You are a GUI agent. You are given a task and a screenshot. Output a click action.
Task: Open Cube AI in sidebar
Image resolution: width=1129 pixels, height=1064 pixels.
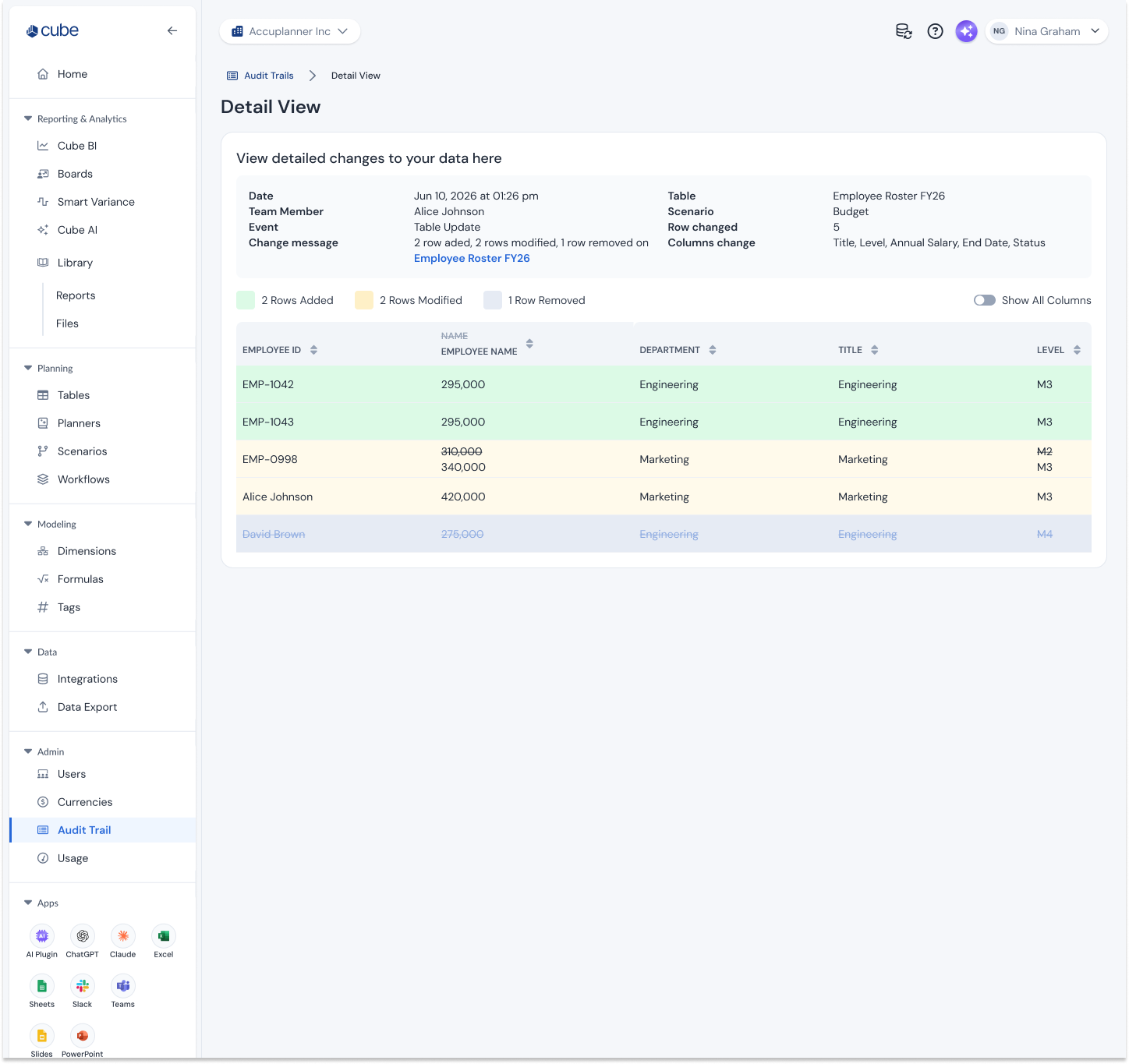(x=102, y=230)
